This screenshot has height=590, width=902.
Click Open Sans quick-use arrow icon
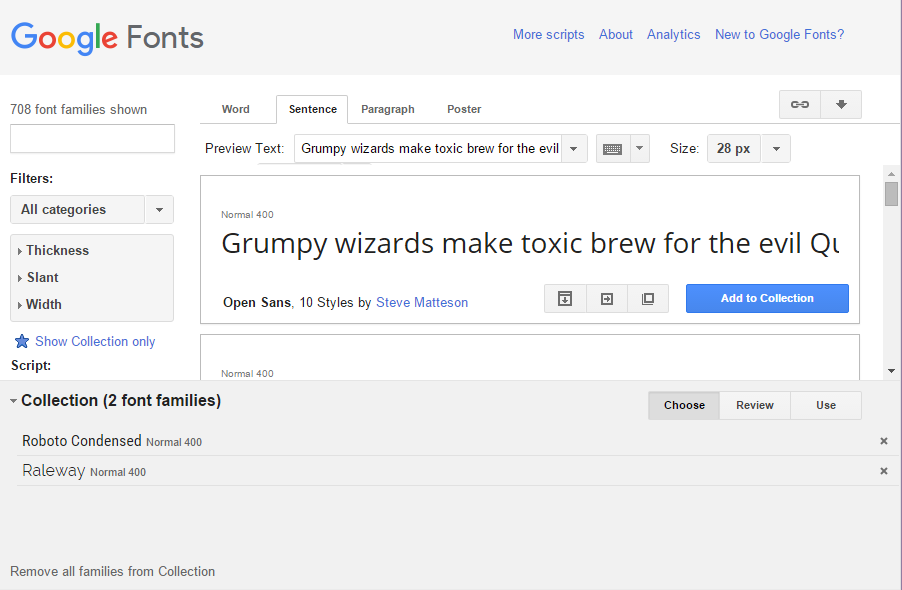click(x=607, y=298)
